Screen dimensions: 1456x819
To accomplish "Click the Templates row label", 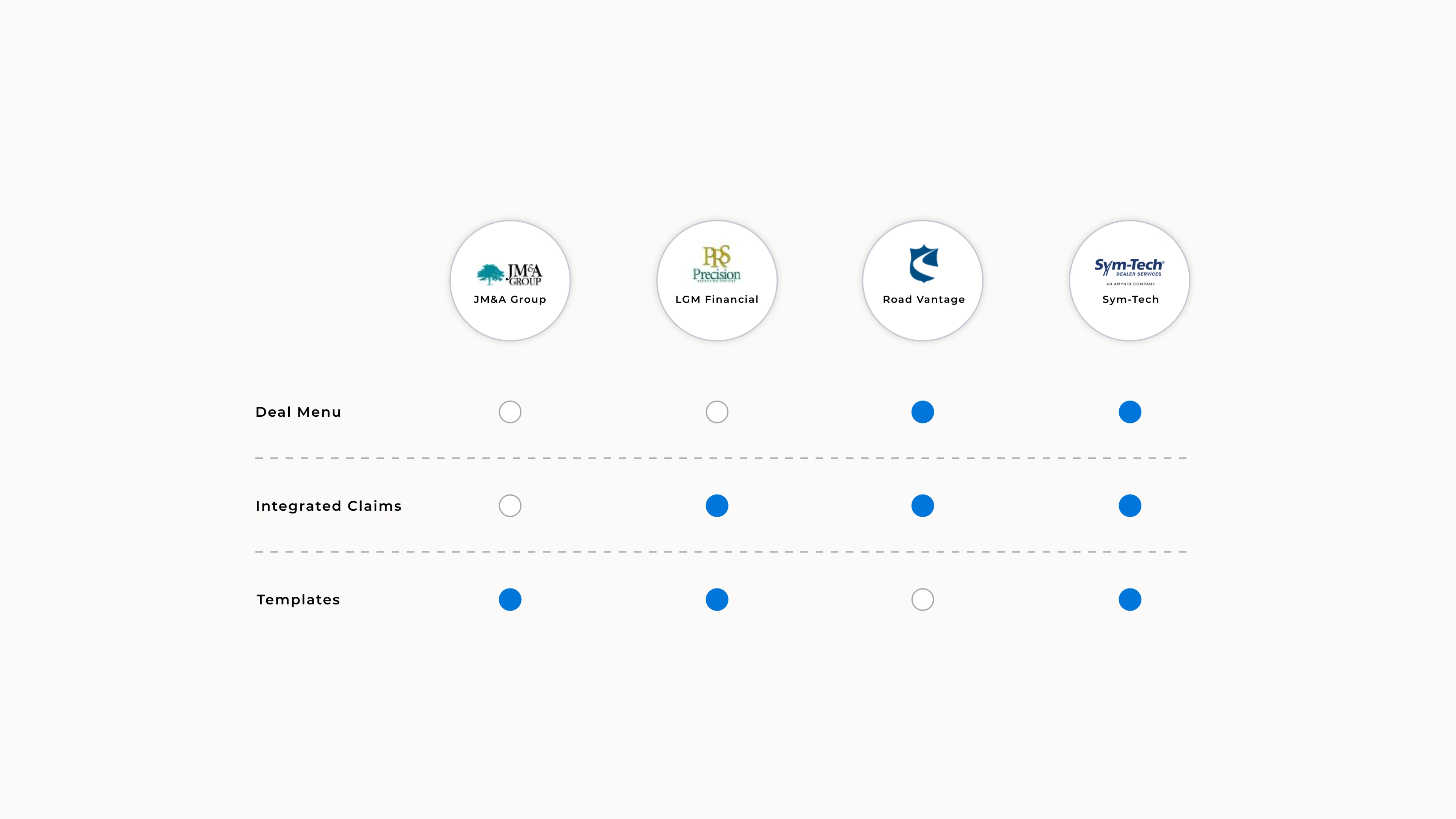I will coord(298,600).
